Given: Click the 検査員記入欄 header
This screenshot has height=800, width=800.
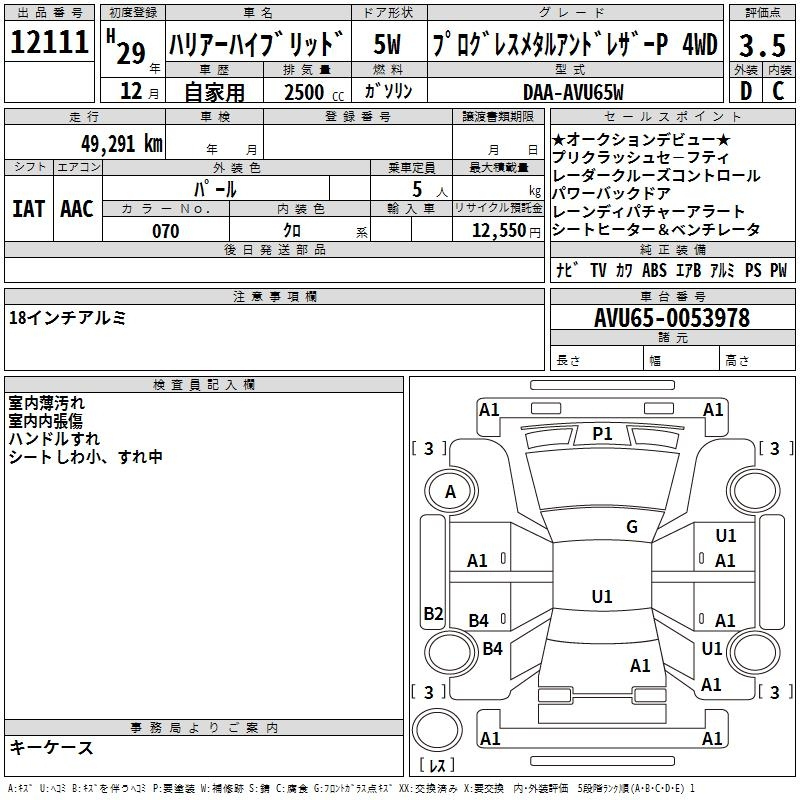Looking at the screenshot, I should (204, 385).
